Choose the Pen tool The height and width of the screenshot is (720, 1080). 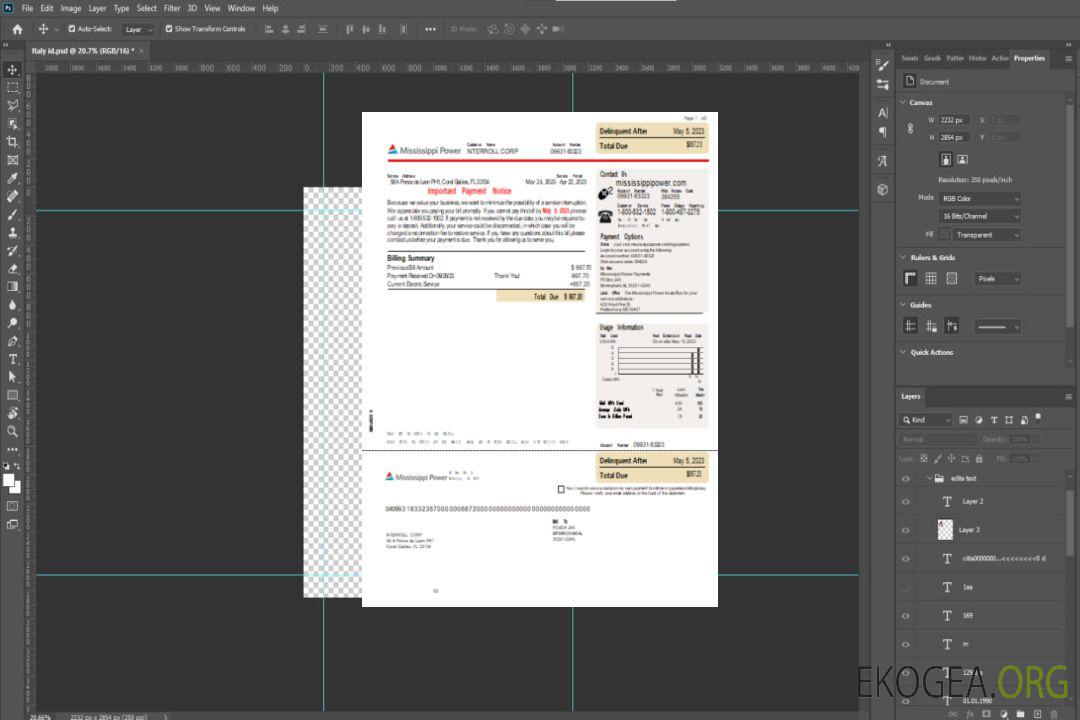(13, 341)
